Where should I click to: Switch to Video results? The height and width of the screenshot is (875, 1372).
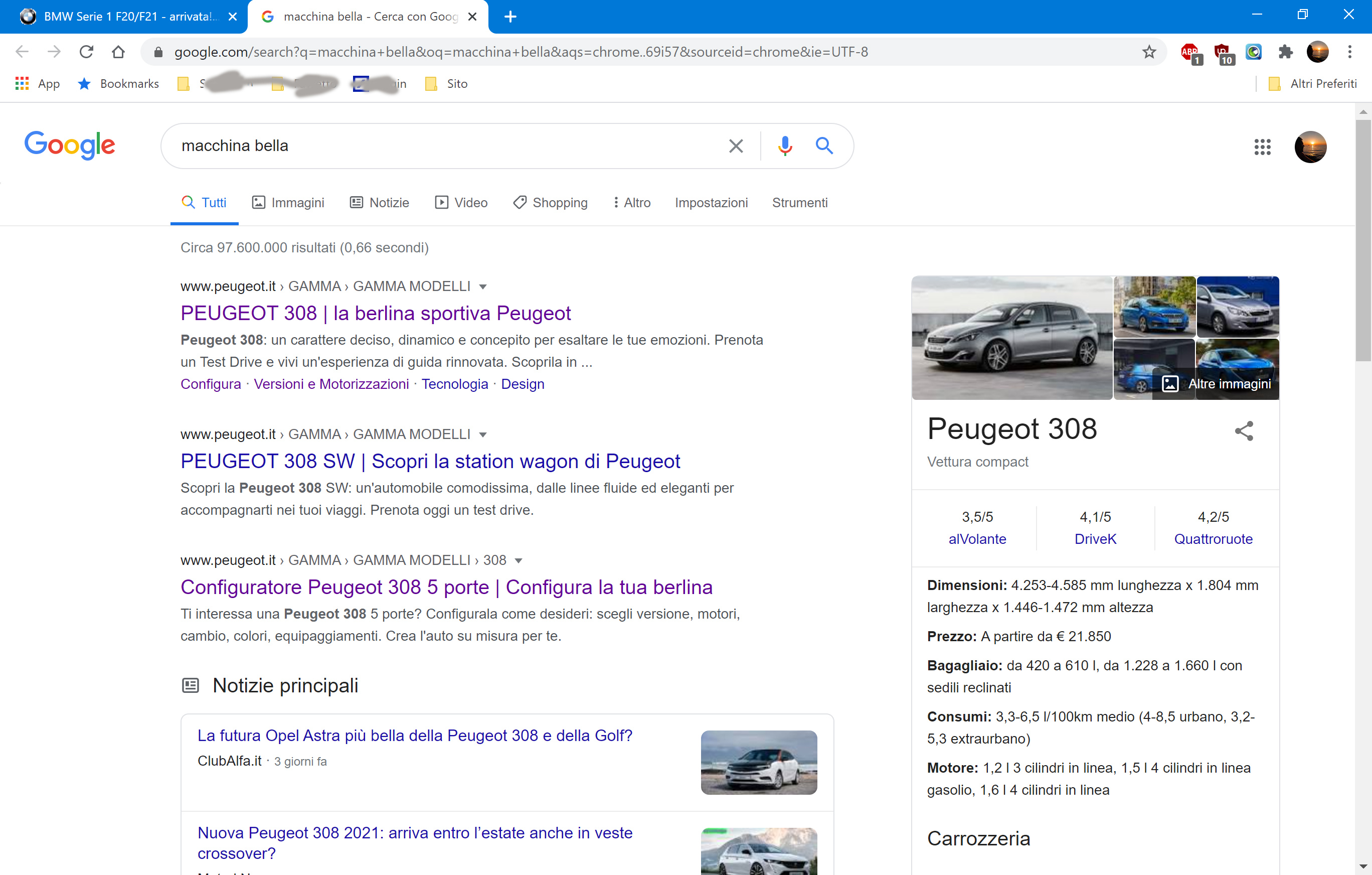point(461,202)
